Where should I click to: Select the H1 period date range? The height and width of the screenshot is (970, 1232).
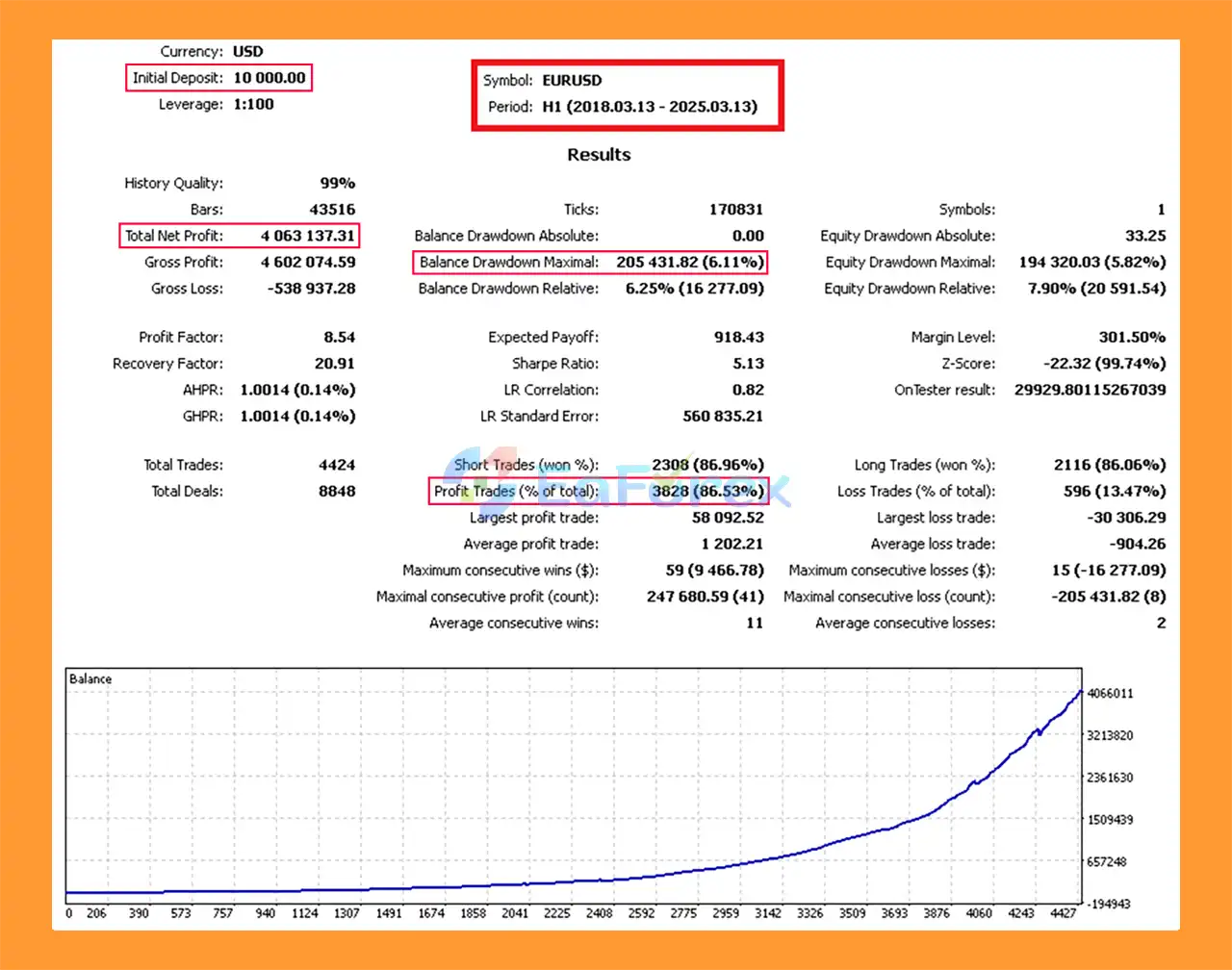[650, 107]
